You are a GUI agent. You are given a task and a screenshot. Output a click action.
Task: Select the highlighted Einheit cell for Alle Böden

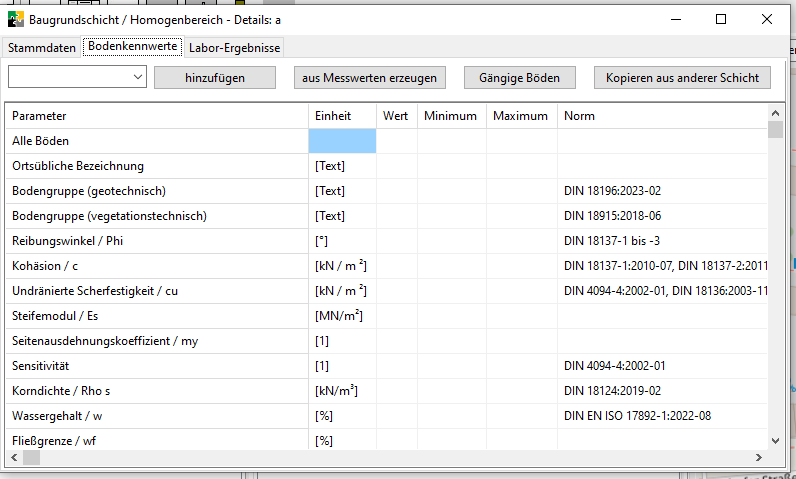[342, 141]
